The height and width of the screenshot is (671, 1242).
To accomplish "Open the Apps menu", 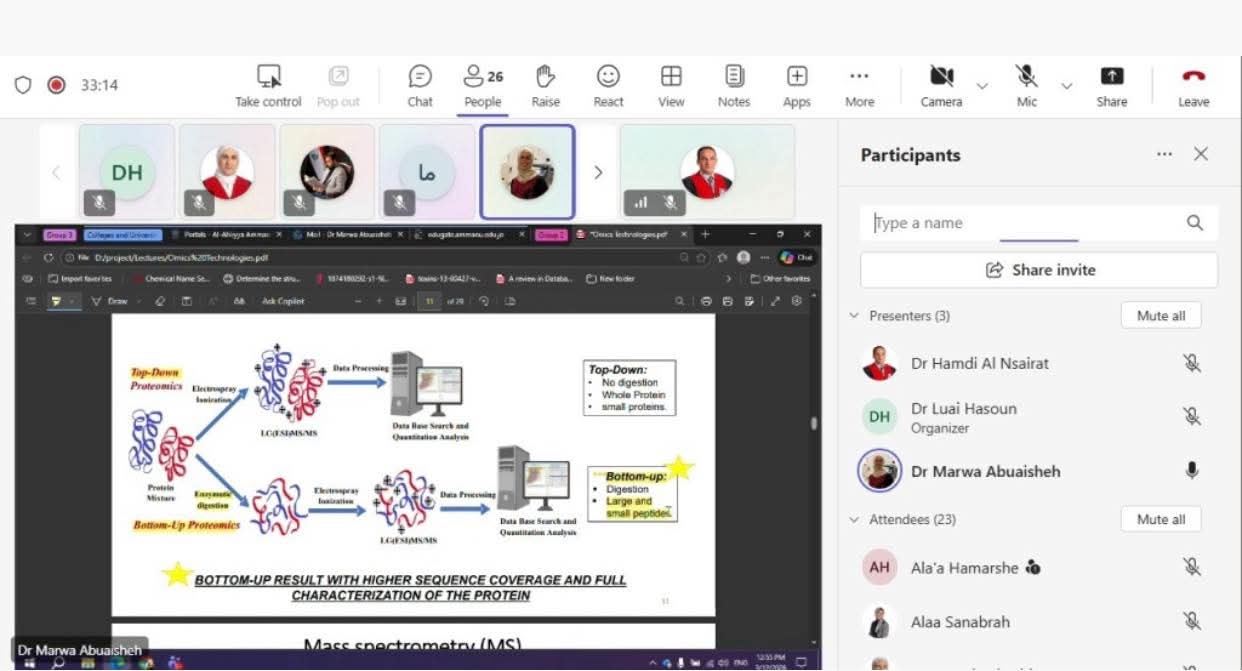I will [x=797, y=78].
